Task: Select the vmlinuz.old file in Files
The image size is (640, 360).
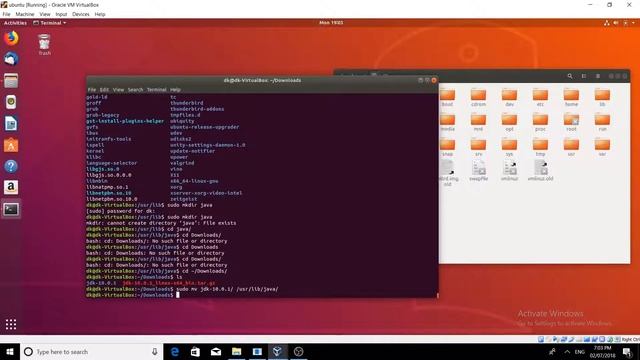Action: [540, 171]
